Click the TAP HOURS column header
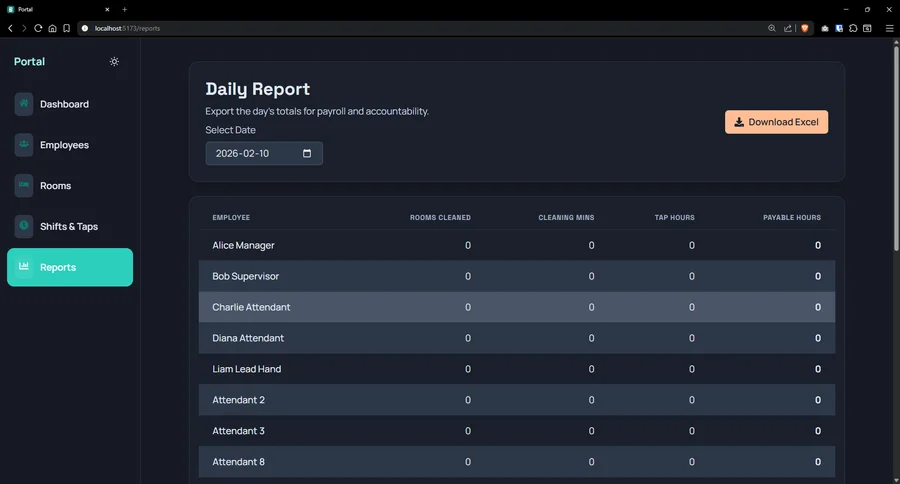The image size is (900, 484). pos(674,218)
